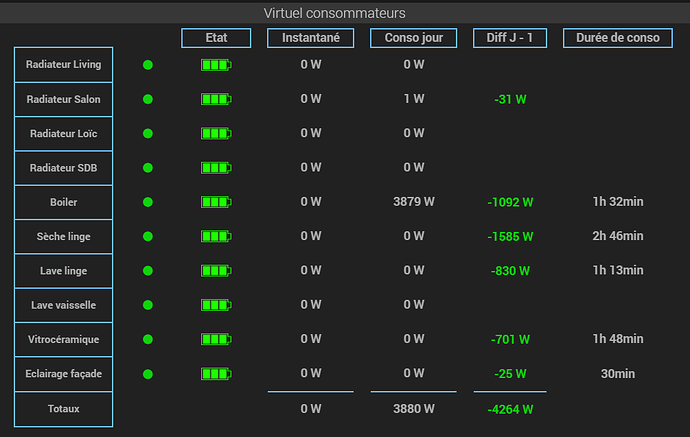Click the battery icon in Radiateur Salon row

click(x=216, y=99)
